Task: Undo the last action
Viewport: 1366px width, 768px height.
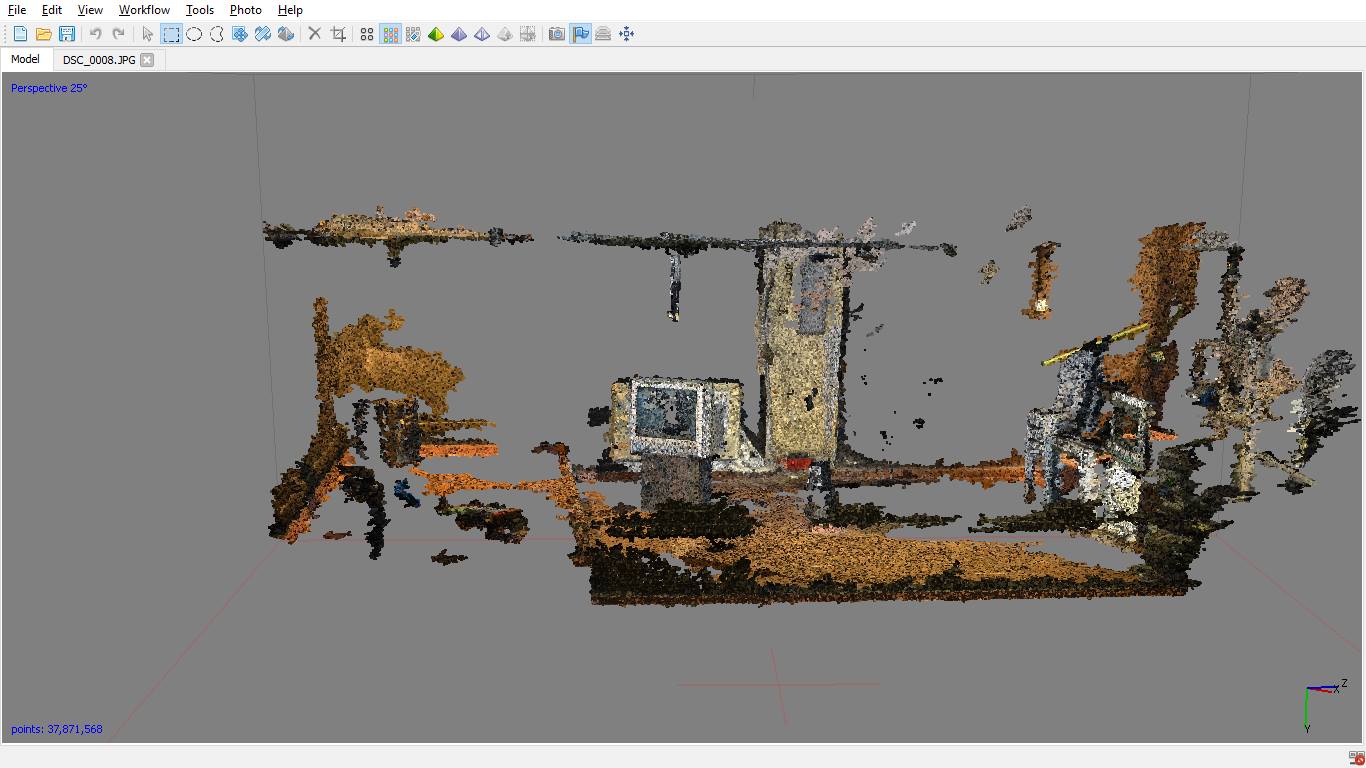Action: click(x=95, y=34)
